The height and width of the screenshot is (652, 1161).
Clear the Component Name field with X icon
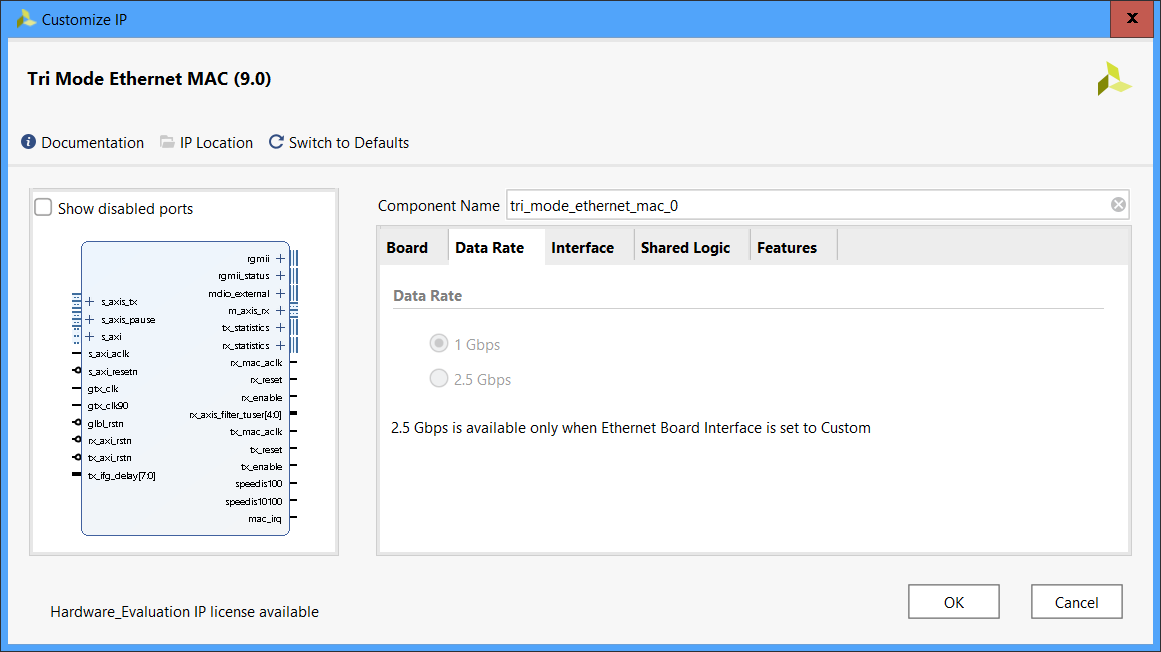(1118, 205)
